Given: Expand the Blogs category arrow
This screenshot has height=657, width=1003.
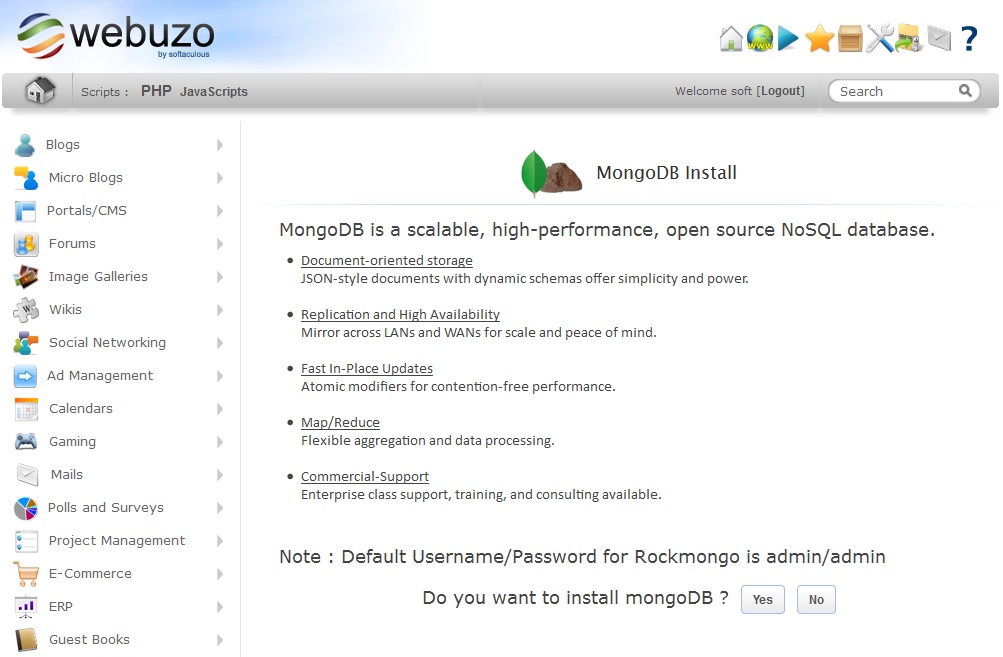Looking at the screenshot, I should pyautogui.click(x=219, y=145).
